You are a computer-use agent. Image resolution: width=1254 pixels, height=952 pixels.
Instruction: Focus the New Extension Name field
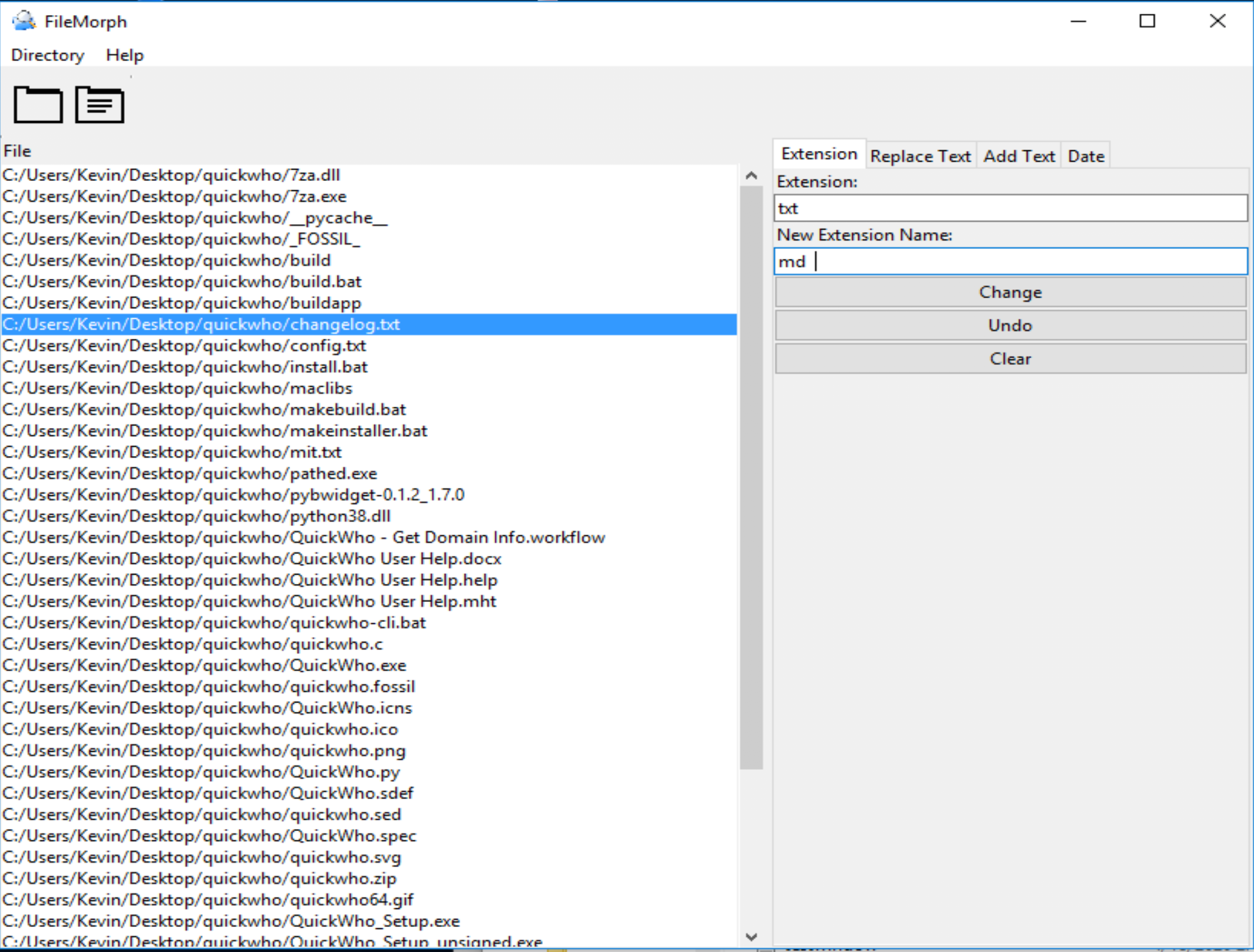1011,261
